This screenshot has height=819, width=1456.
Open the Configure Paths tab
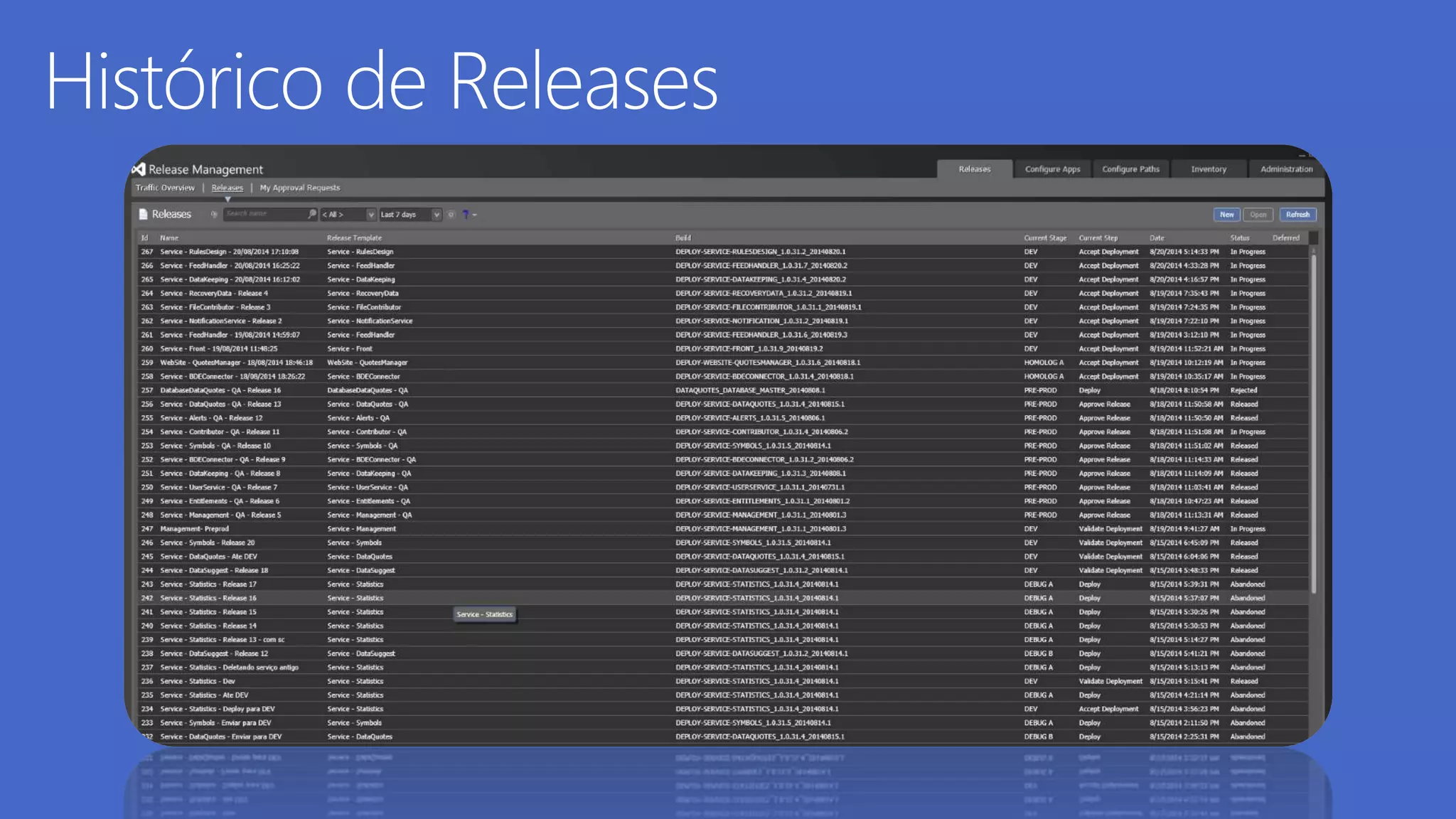pos(1130,169)
